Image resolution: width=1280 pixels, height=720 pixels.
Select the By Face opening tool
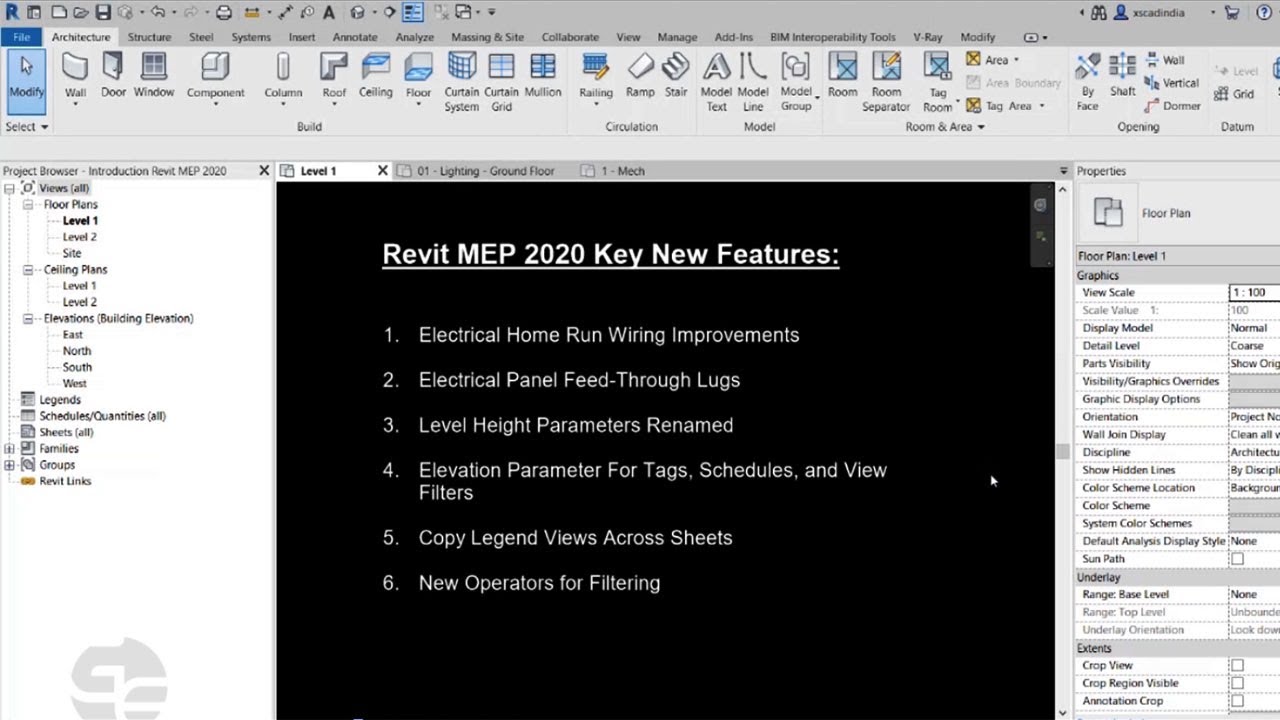point(1087,82)
